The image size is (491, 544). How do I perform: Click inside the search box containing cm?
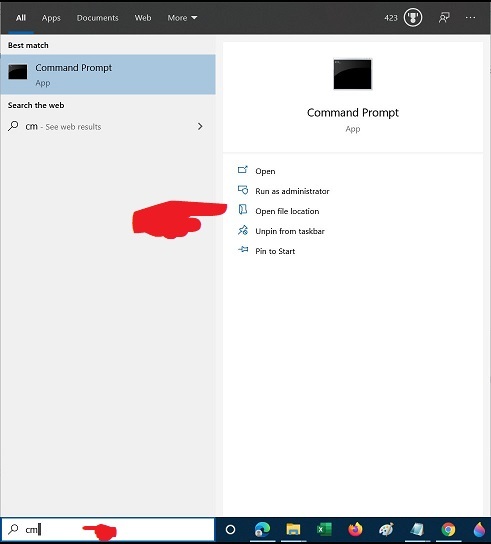[108, 529]
